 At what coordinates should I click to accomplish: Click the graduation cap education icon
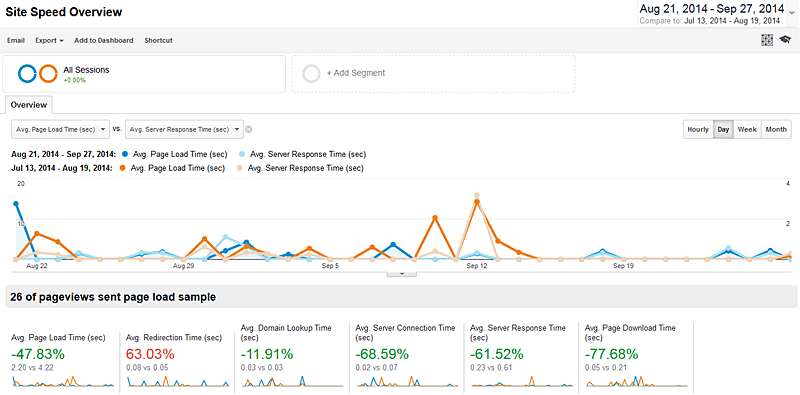pos(784,40)
